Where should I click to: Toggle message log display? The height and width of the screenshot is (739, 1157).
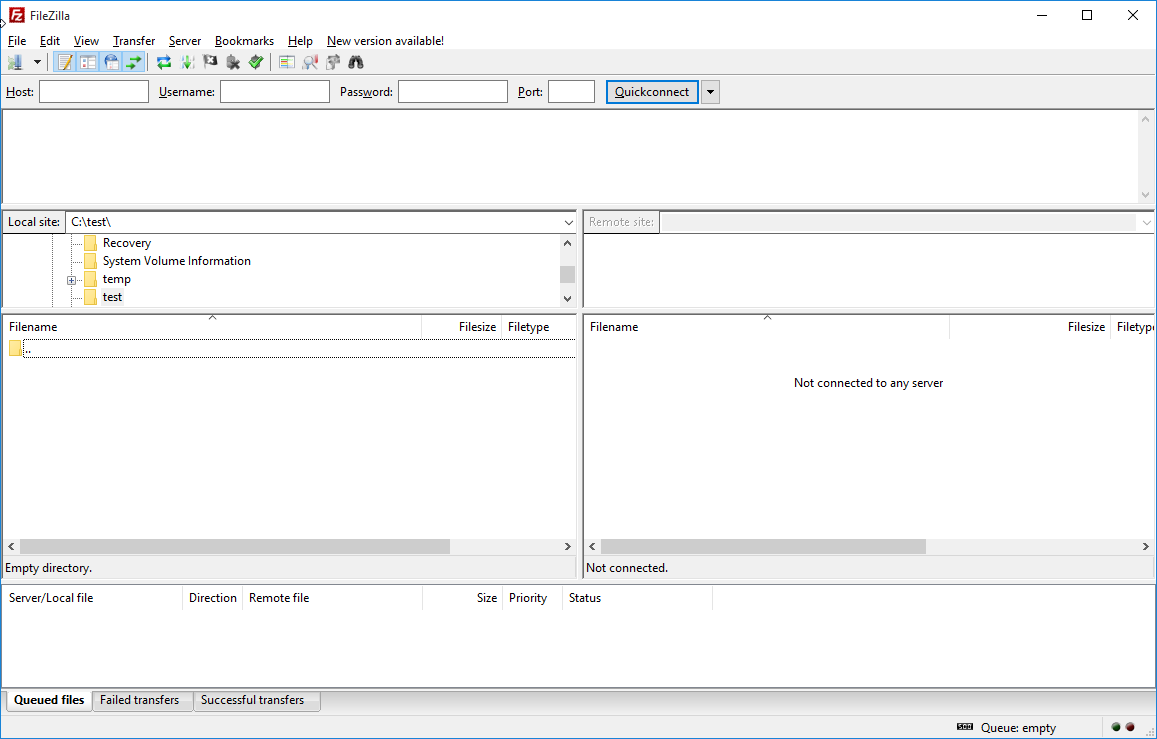tap(65, 62)
